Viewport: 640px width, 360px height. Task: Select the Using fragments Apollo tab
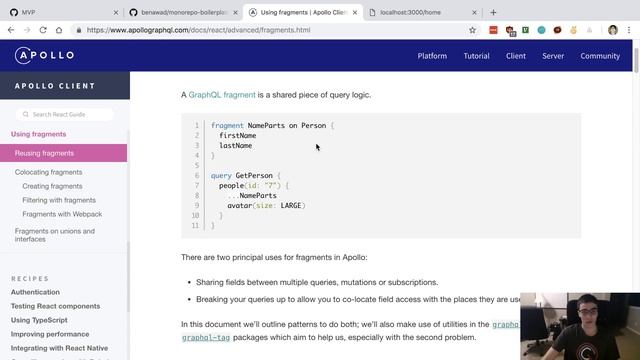click(x=303, y=12)
